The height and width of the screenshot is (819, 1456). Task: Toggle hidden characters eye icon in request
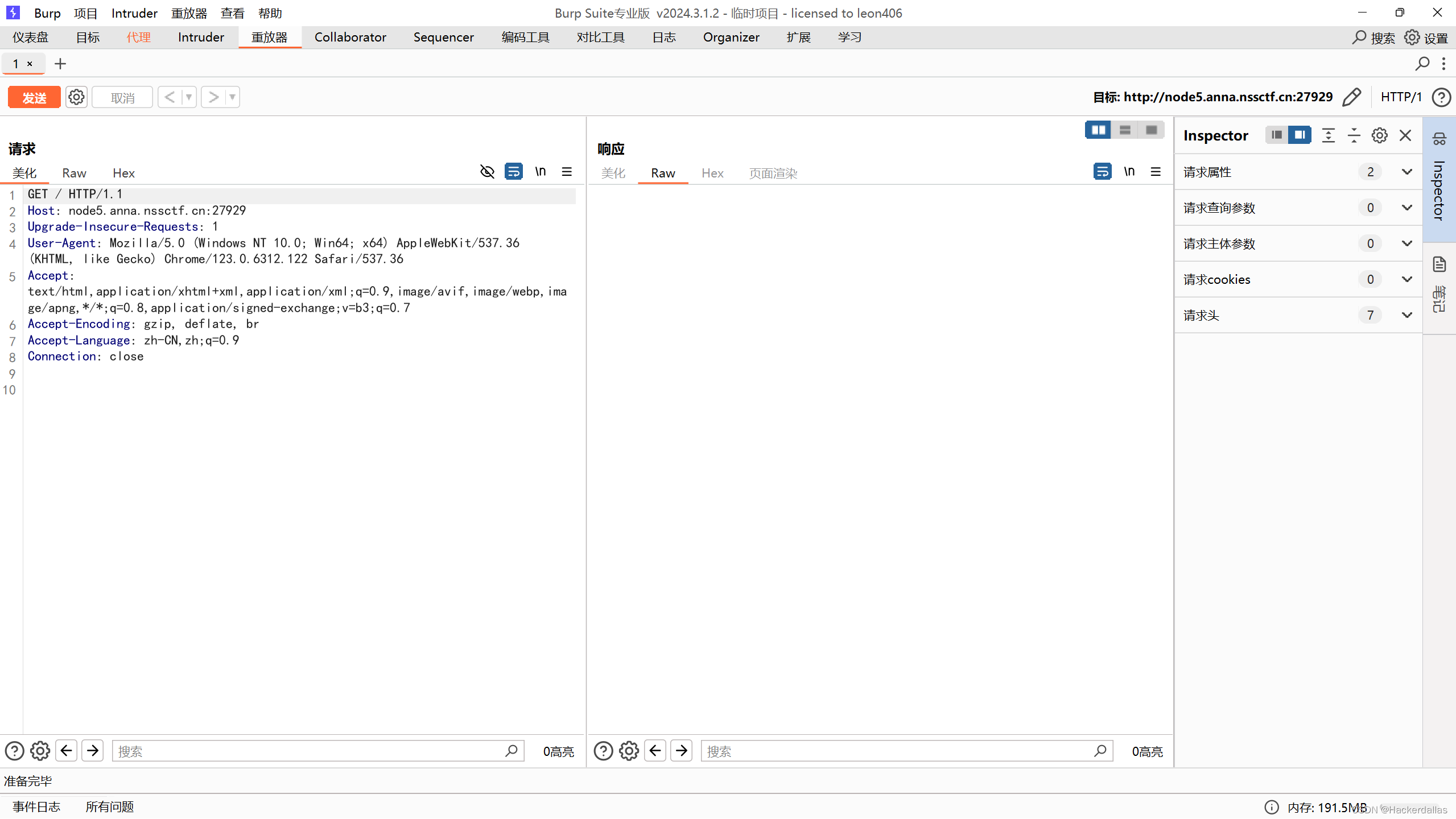tap(487, 172)
